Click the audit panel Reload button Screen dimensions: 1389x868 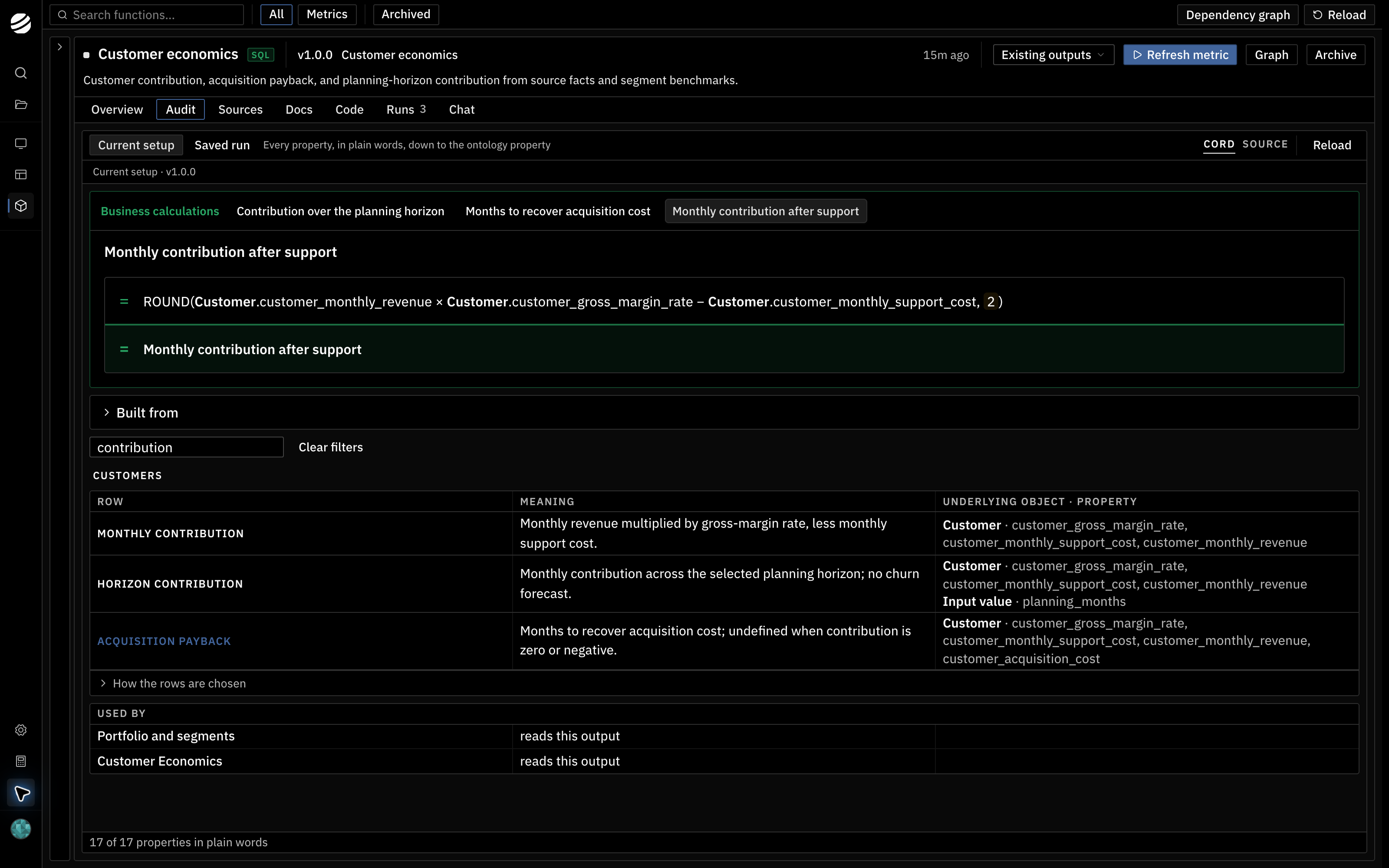pyautogui.click(x=1332, y=145)
